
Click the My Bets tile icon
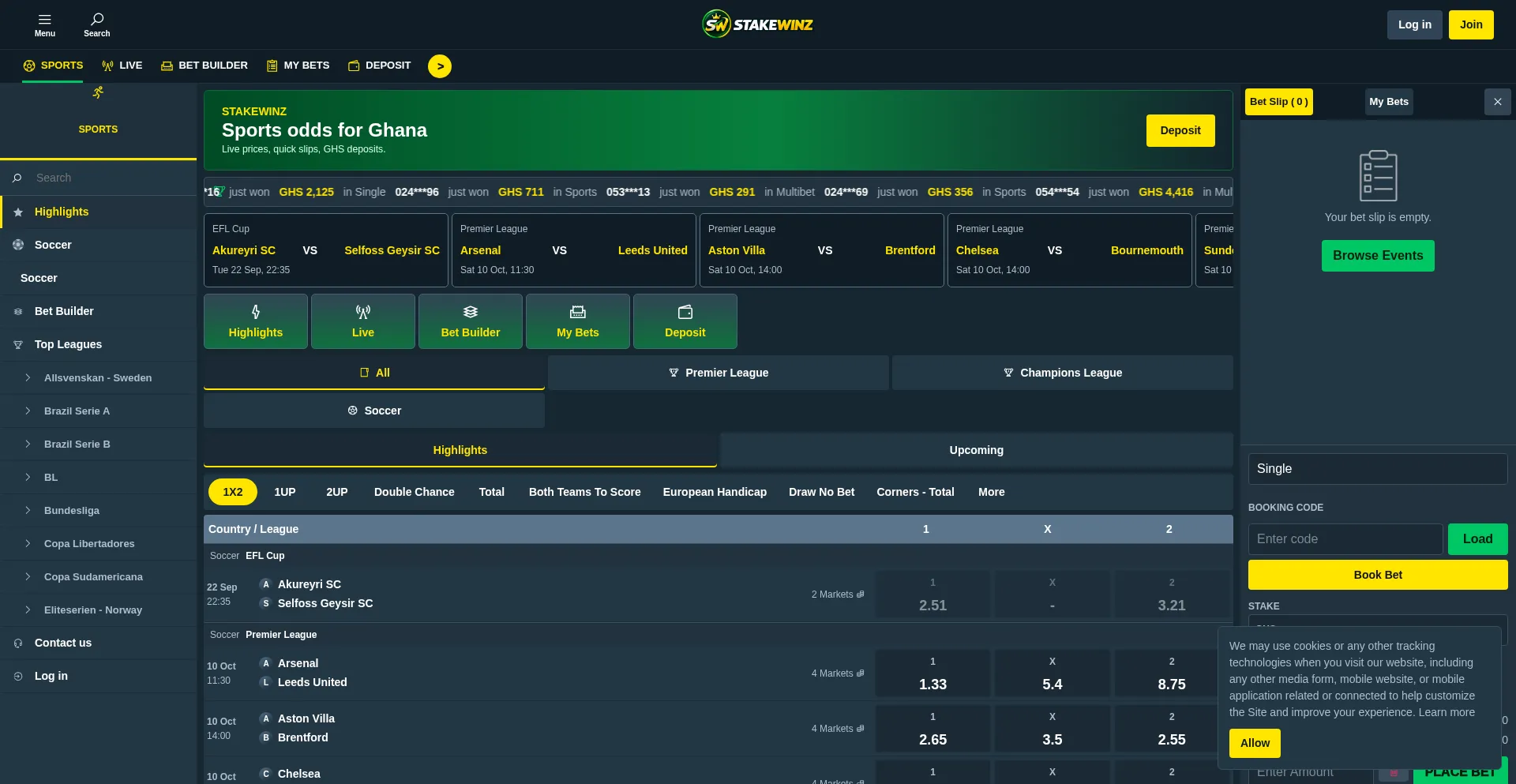point(578,312)
